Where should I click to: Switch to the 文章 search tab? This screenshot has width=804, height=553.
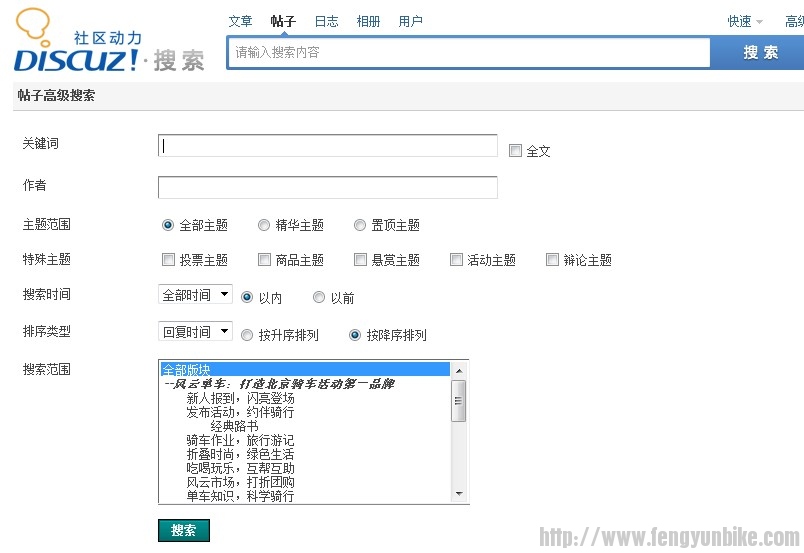click(240, 22)
